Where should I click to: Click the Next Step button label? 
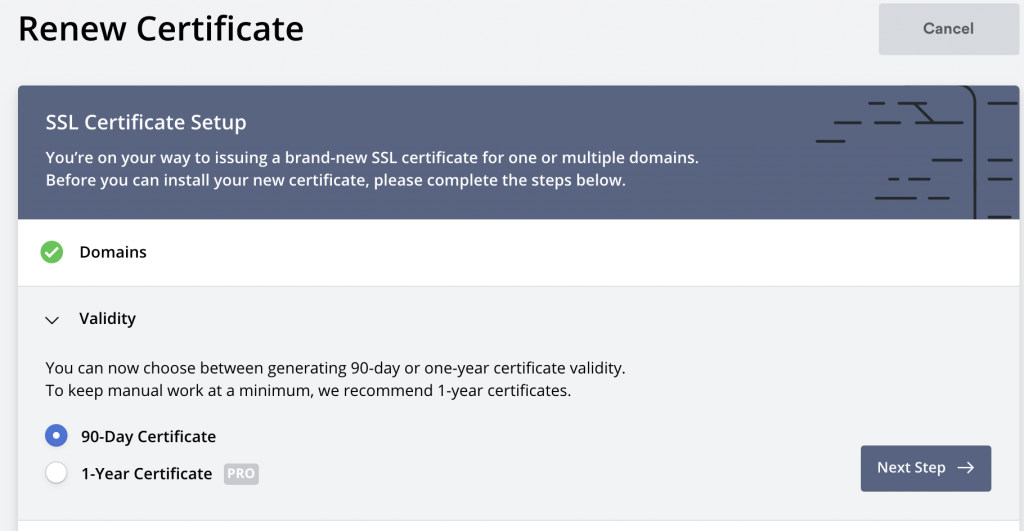point(911,468)
